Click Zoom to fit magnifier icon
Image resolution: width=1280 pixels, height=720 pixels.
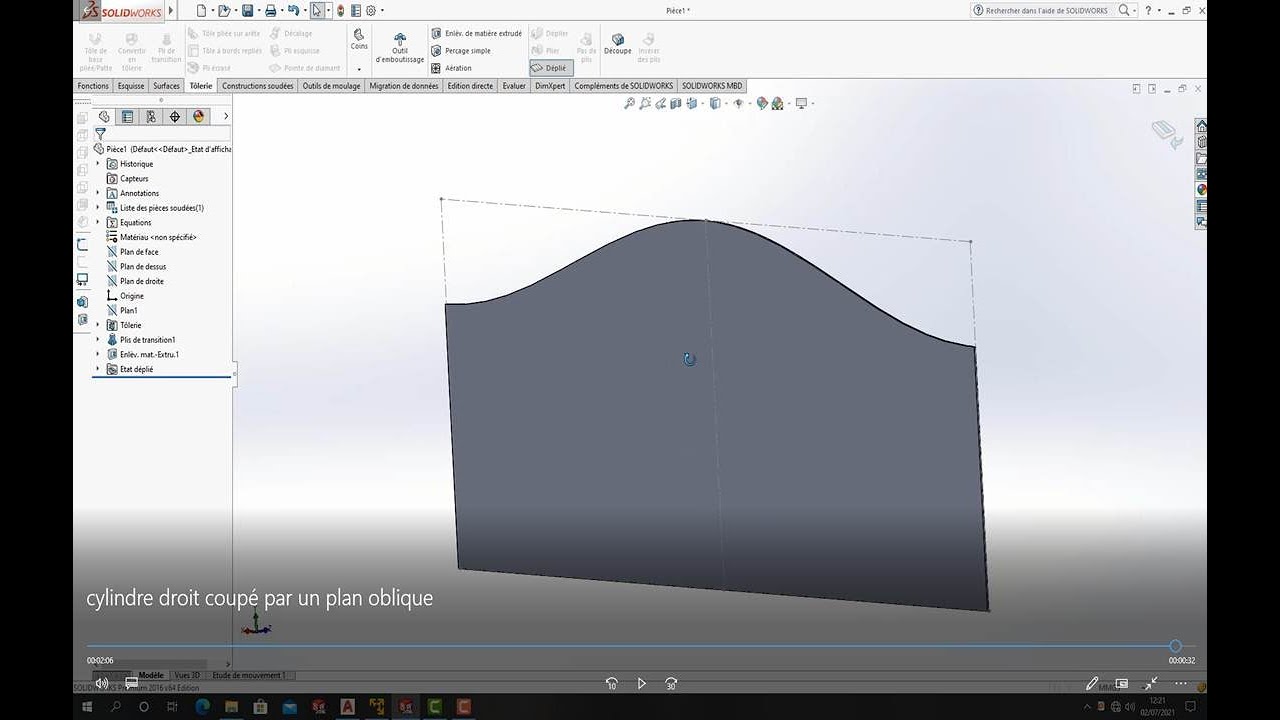pos(629,103)
